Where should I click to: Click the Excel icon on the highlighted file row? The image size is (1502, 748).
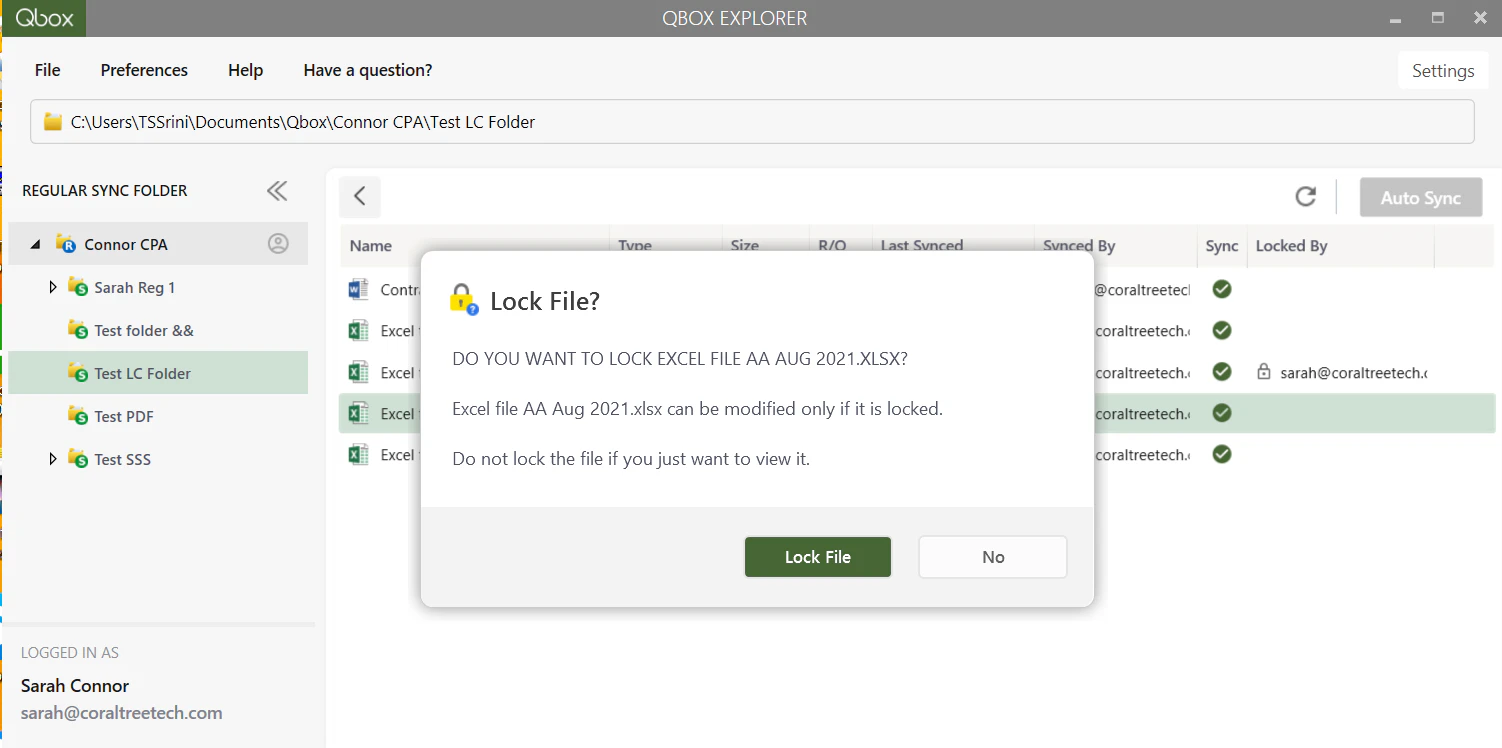[x=357, y=413]
